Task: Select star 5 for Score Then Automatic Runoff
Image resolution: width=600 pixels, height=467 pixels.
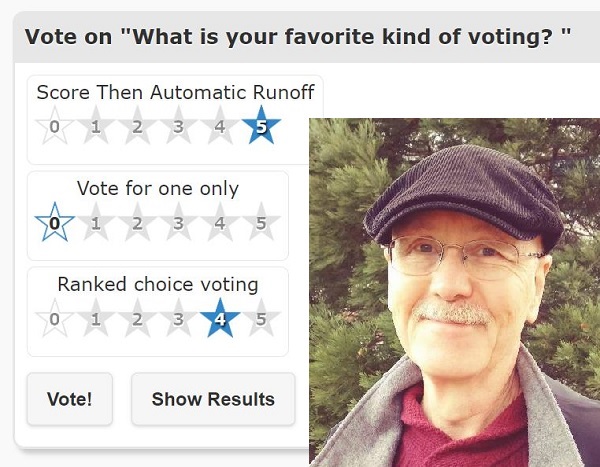Action: click(261, 126)
